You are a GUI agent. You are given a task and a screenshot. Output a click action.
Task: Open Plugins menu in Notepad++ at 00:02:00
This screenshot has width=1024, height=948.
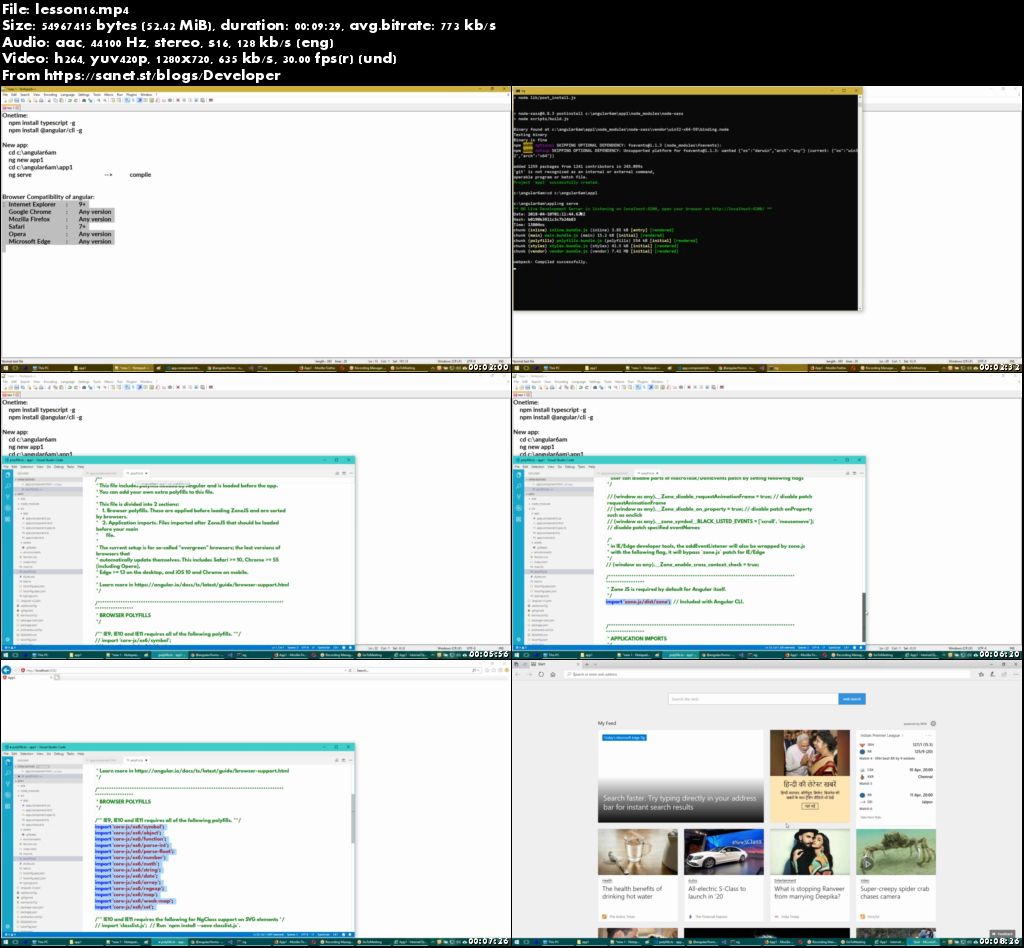[x=131, y=95]
